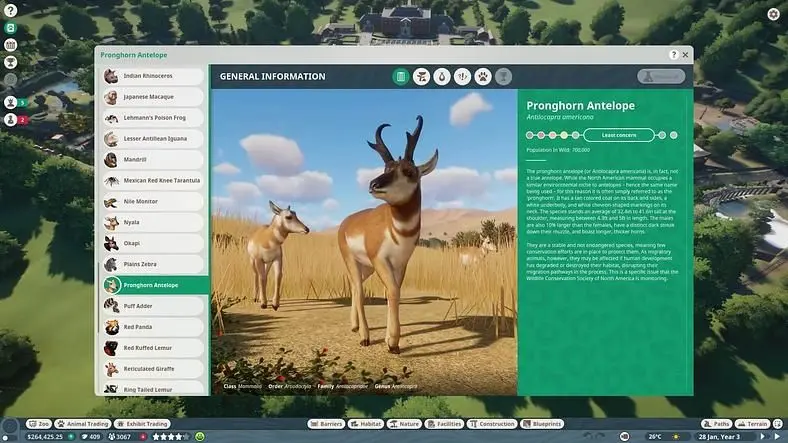Click the heat map view icon in status bar
The image size is (788, 443).
[x=624, y=437]
